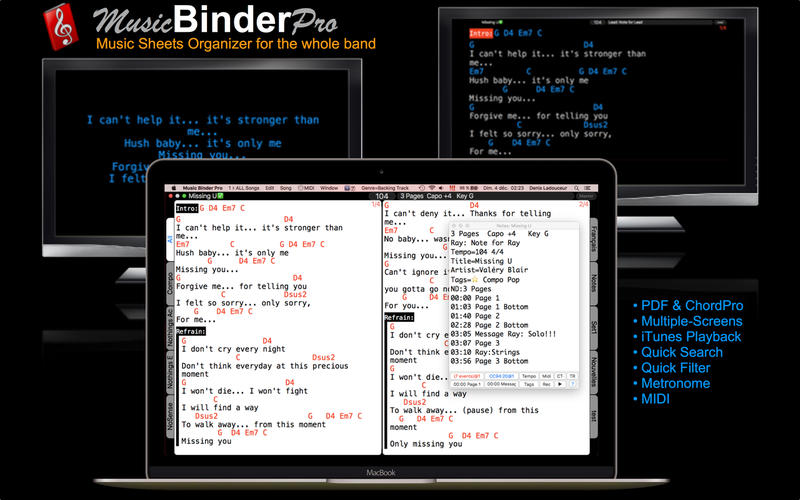Select the Français tab on right edge
Screen dimensions: 800x500
coord(593,239)
